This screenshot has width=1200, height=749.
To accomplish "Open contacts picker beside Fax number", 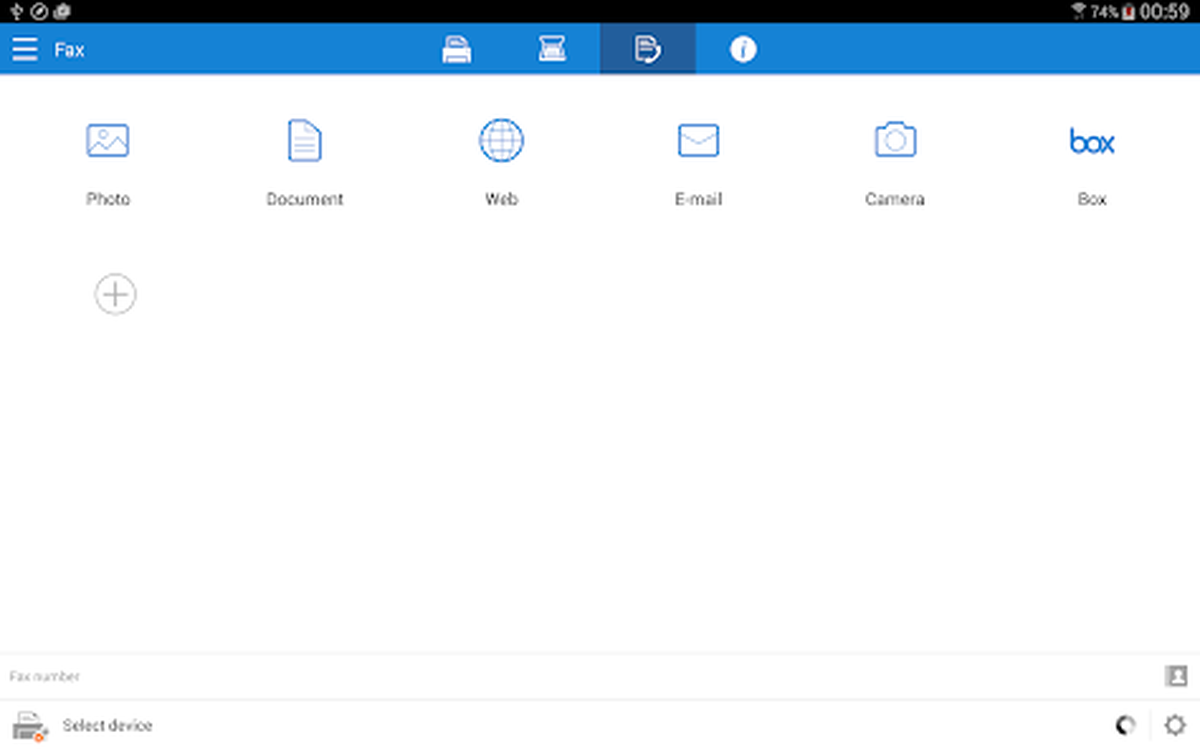I will (x=1176, y=676).
